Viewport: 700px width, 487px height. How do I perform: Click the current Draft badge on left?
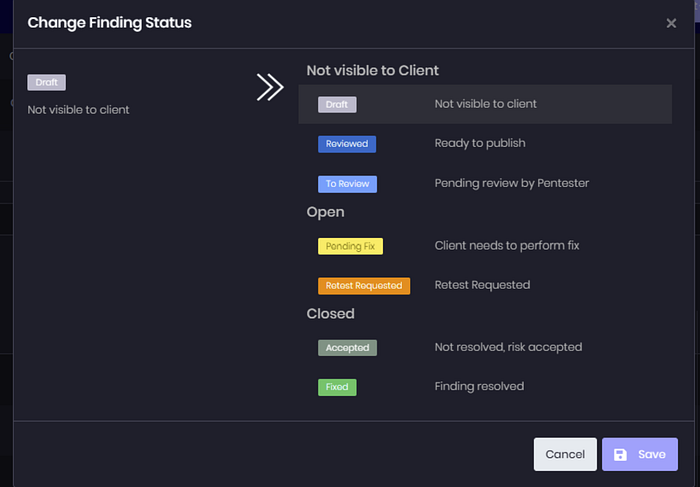(x=46, y=83)
